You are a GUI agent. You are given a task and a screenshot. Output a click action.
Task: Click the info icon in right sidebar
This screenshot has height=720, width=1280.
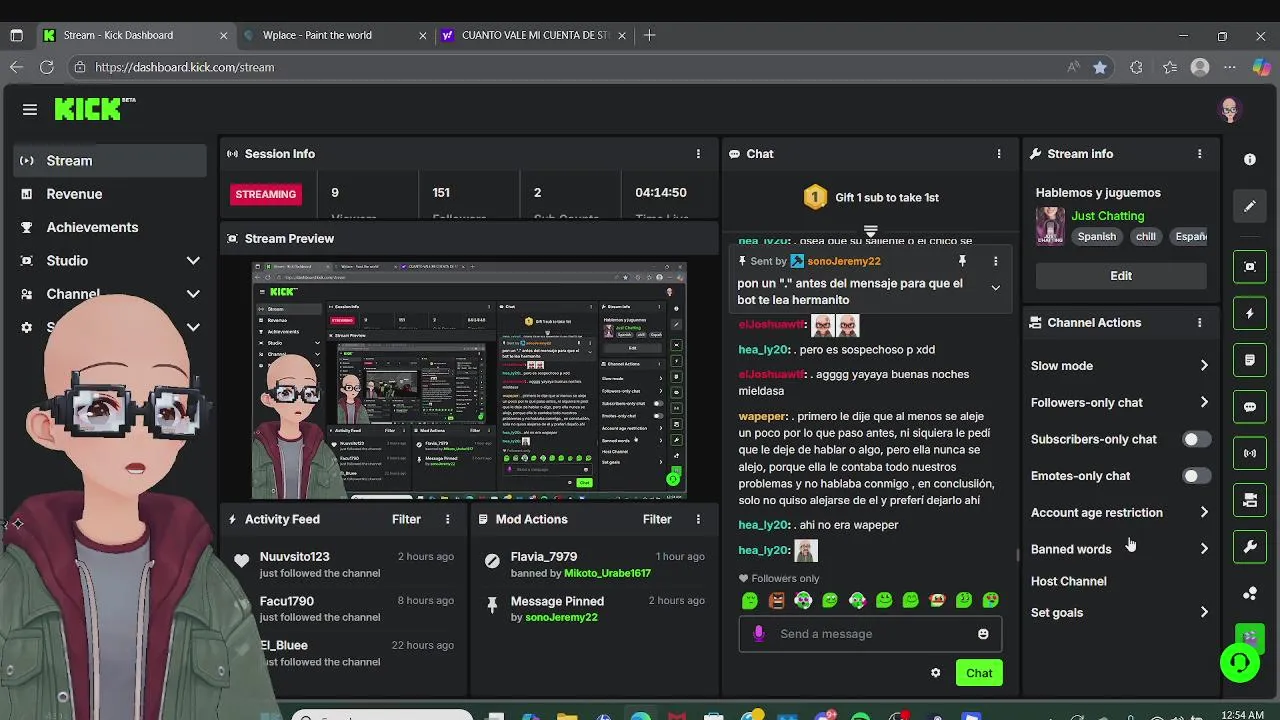tap(1250, 160)
